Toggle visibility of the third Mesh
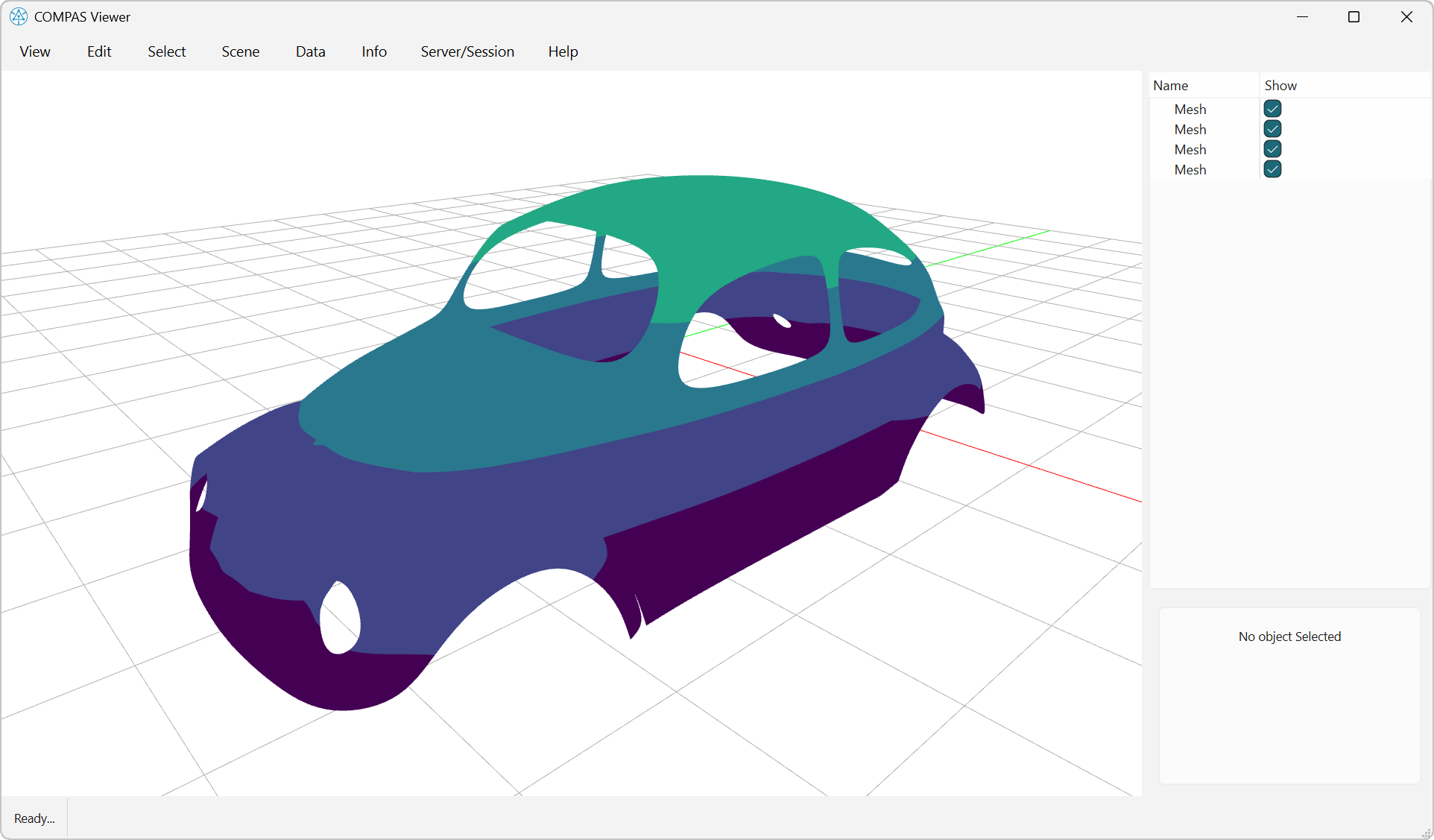The height and width of the screenshot is (840, 1434). click(1272, 149)
